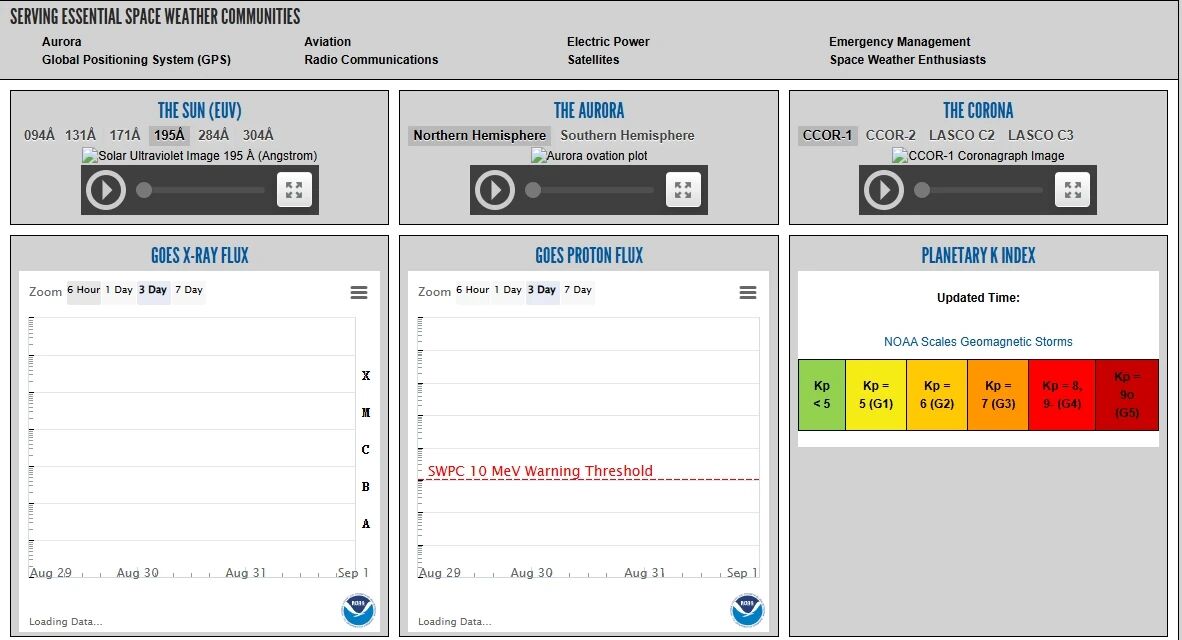
Task: Click the green Kp < 5 scale cell
Action: 822,395
